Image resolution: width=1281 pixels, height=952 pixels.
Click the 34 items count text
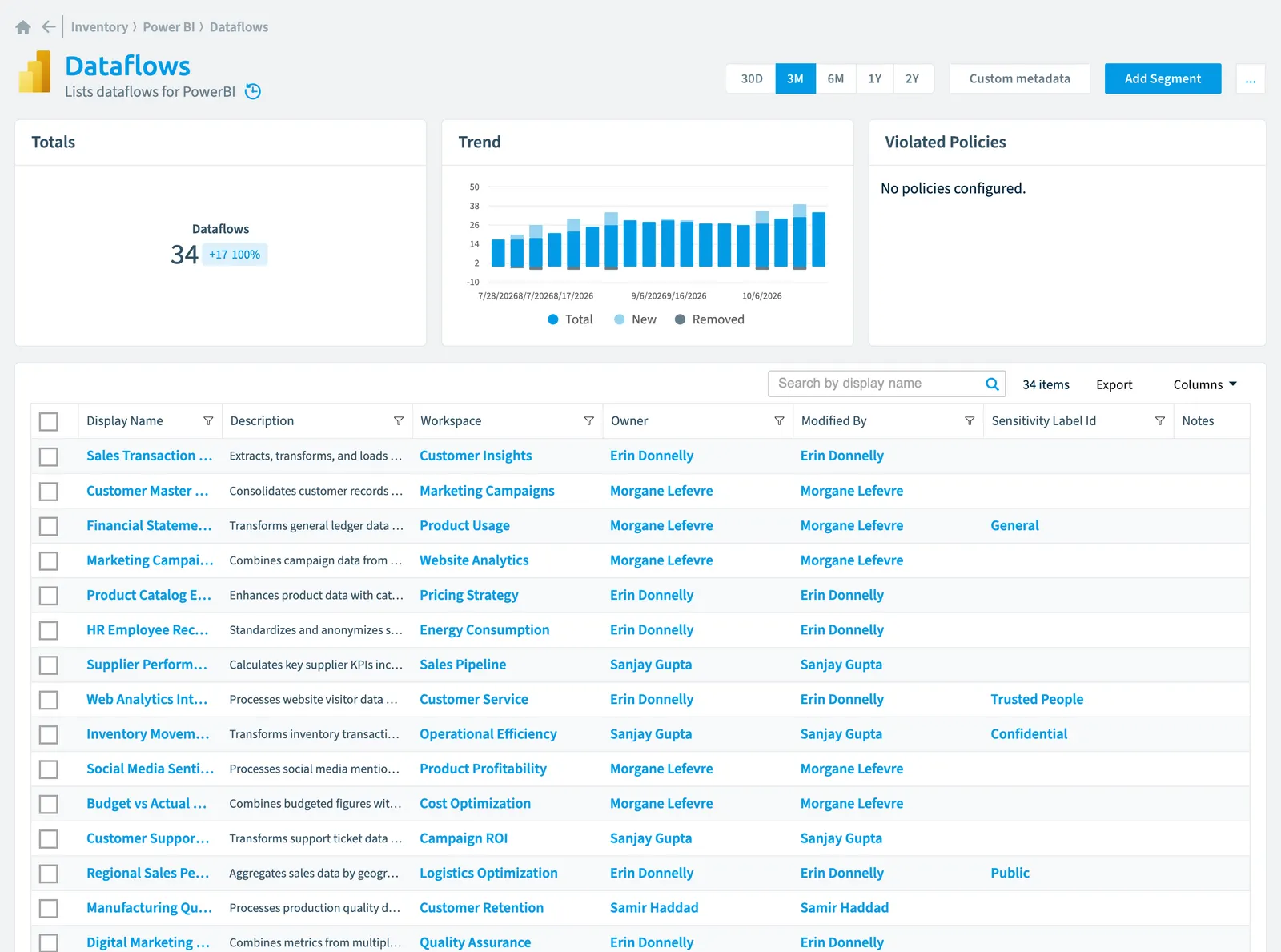click(1046, 384)
